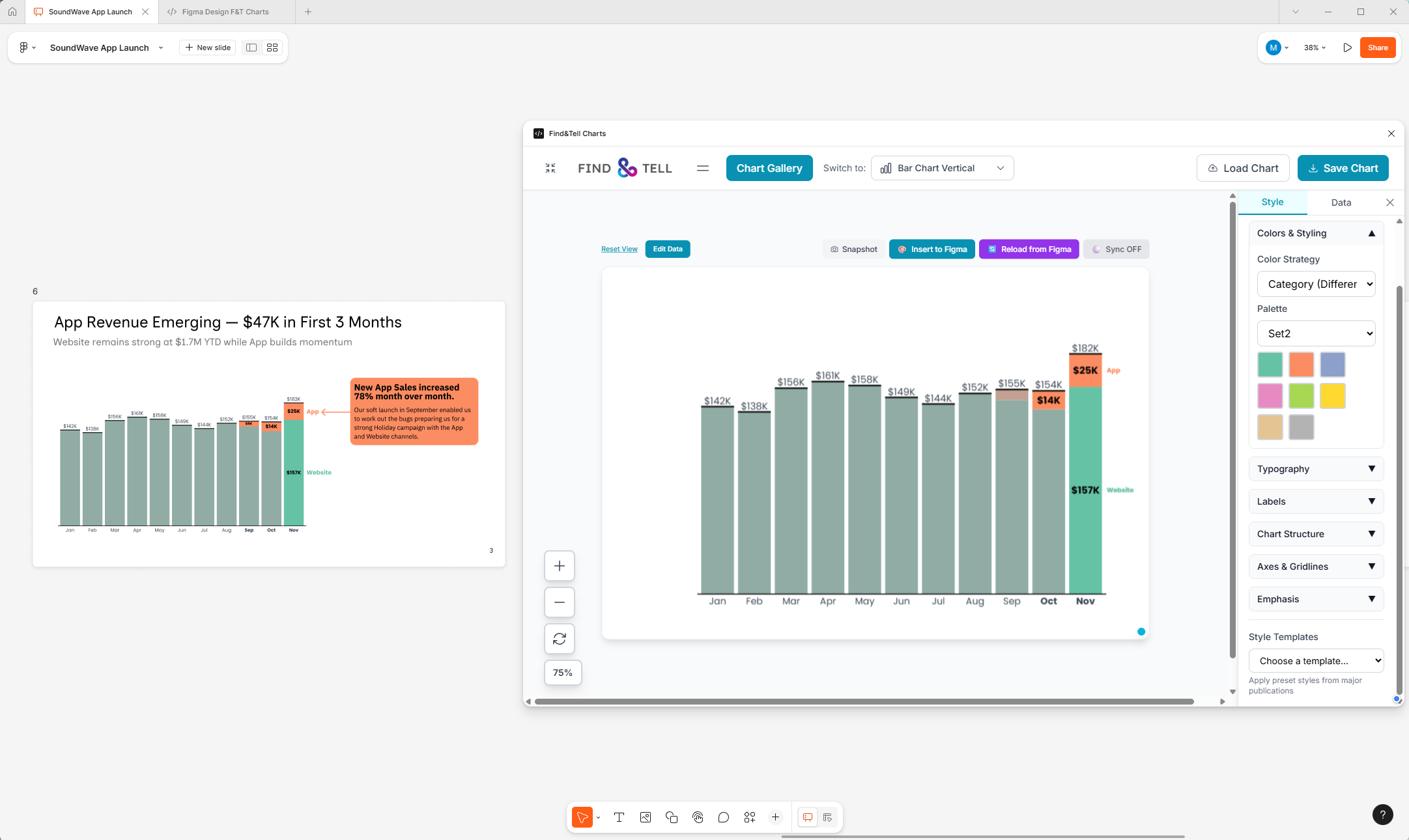Switch to Figma Design F&T Charts tab

coord(225,12)
